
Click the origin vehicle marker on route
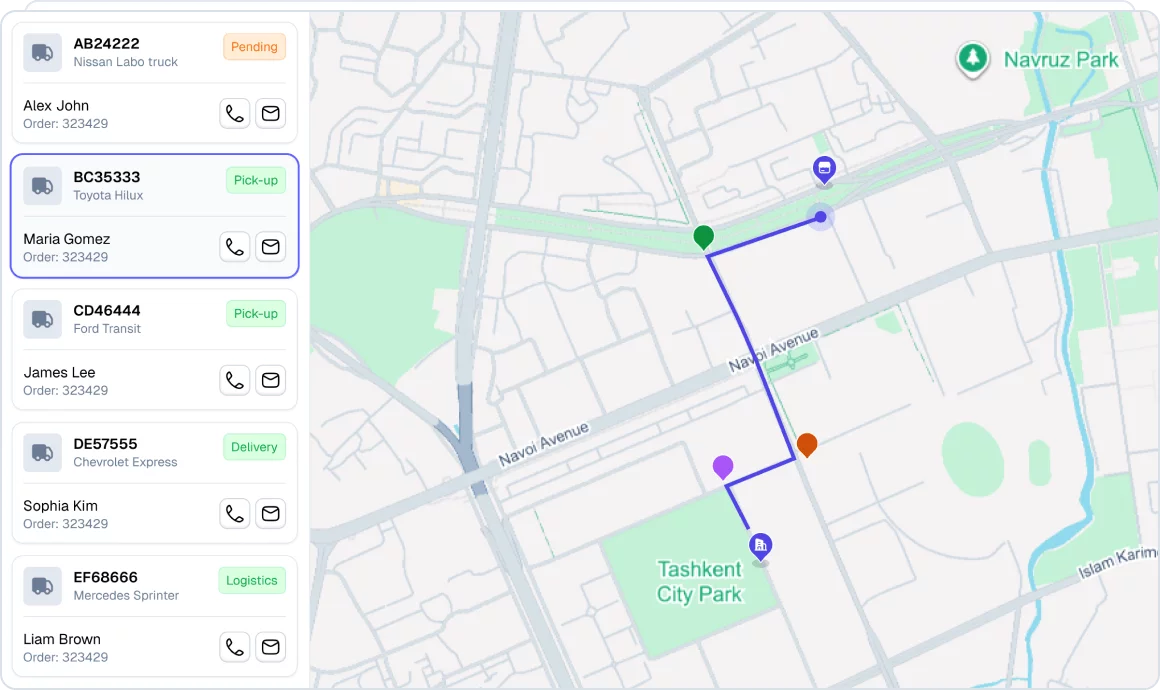pyautogui.click(x=824, y=170)
